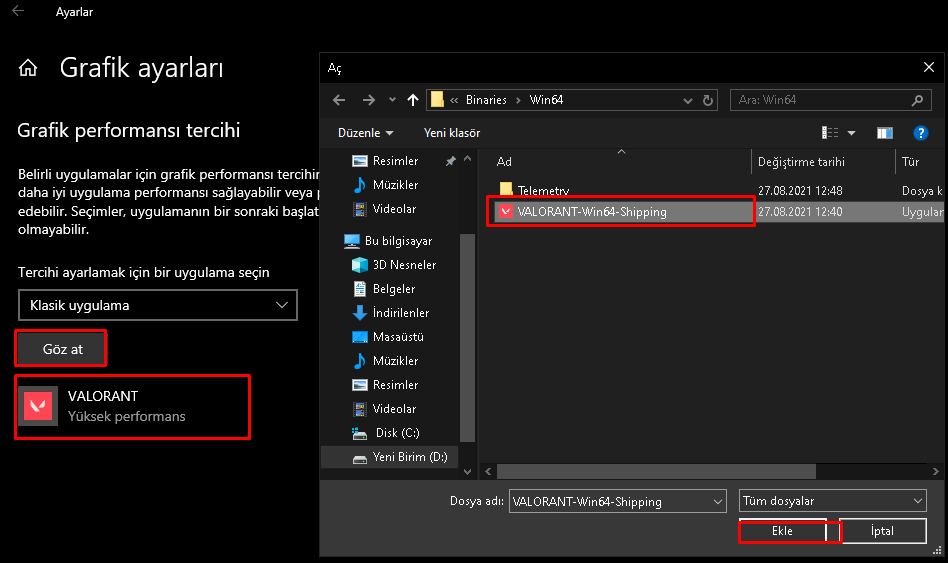Click the search magnifier icon
This screenshot has width=948, height=563.
(x=917, y=100)
